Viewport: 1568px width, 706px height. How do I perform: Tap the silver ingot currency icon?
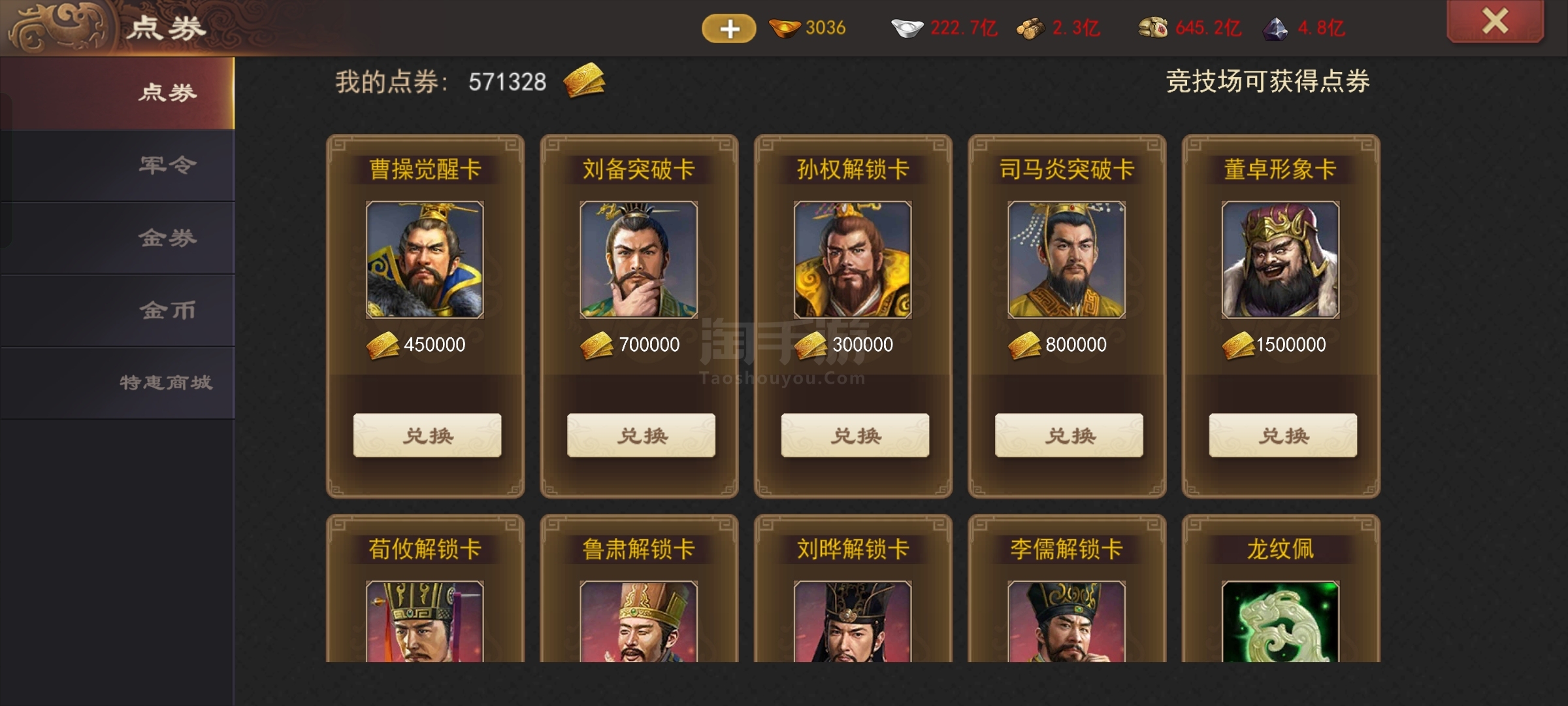(907, 28)
